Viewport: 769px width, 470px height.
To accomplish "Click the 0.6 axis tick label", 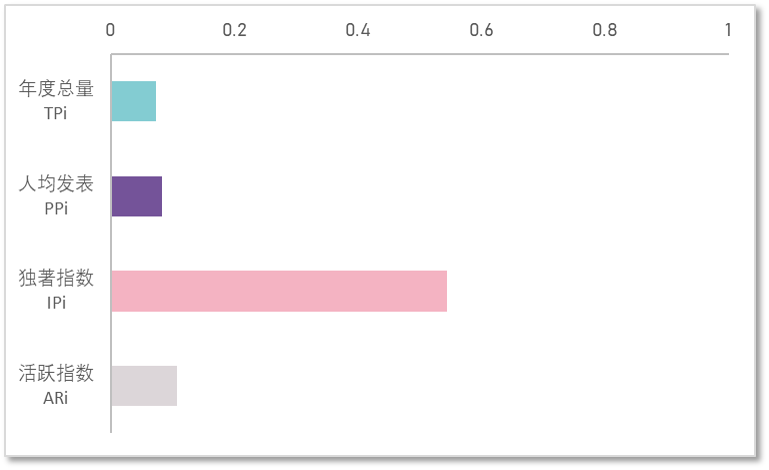I will pos(481,30).
